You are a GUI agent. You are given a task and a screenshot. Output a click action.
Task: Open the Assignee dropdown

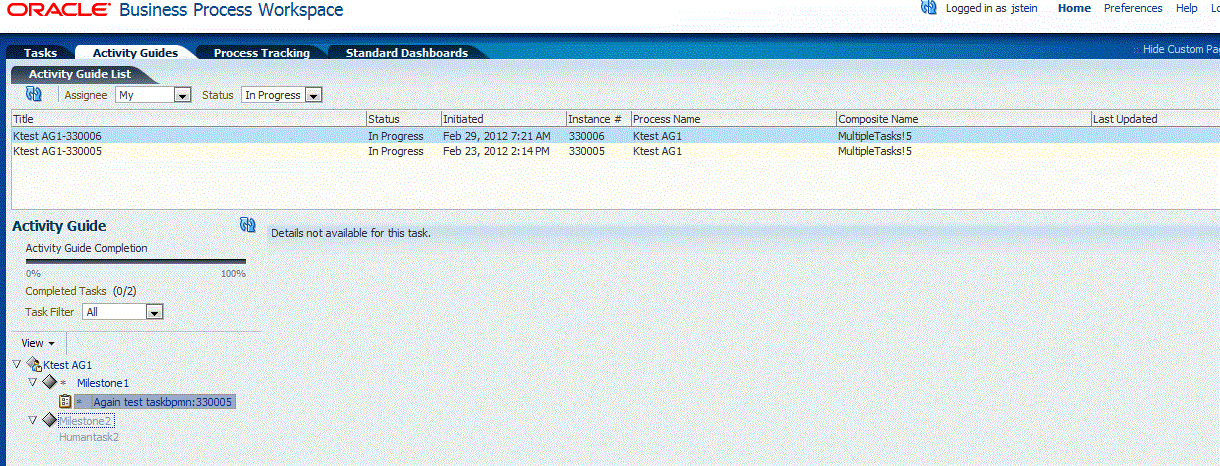point(182,95)
